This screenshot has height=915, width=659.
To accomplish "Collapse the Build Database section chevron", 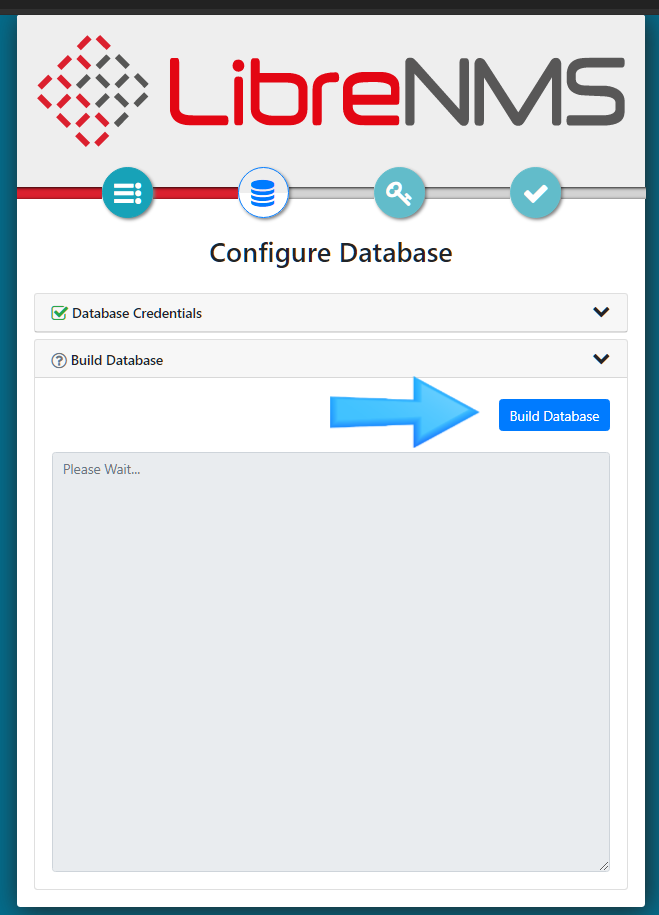I will pyautogui.click(x=601, y=359).
